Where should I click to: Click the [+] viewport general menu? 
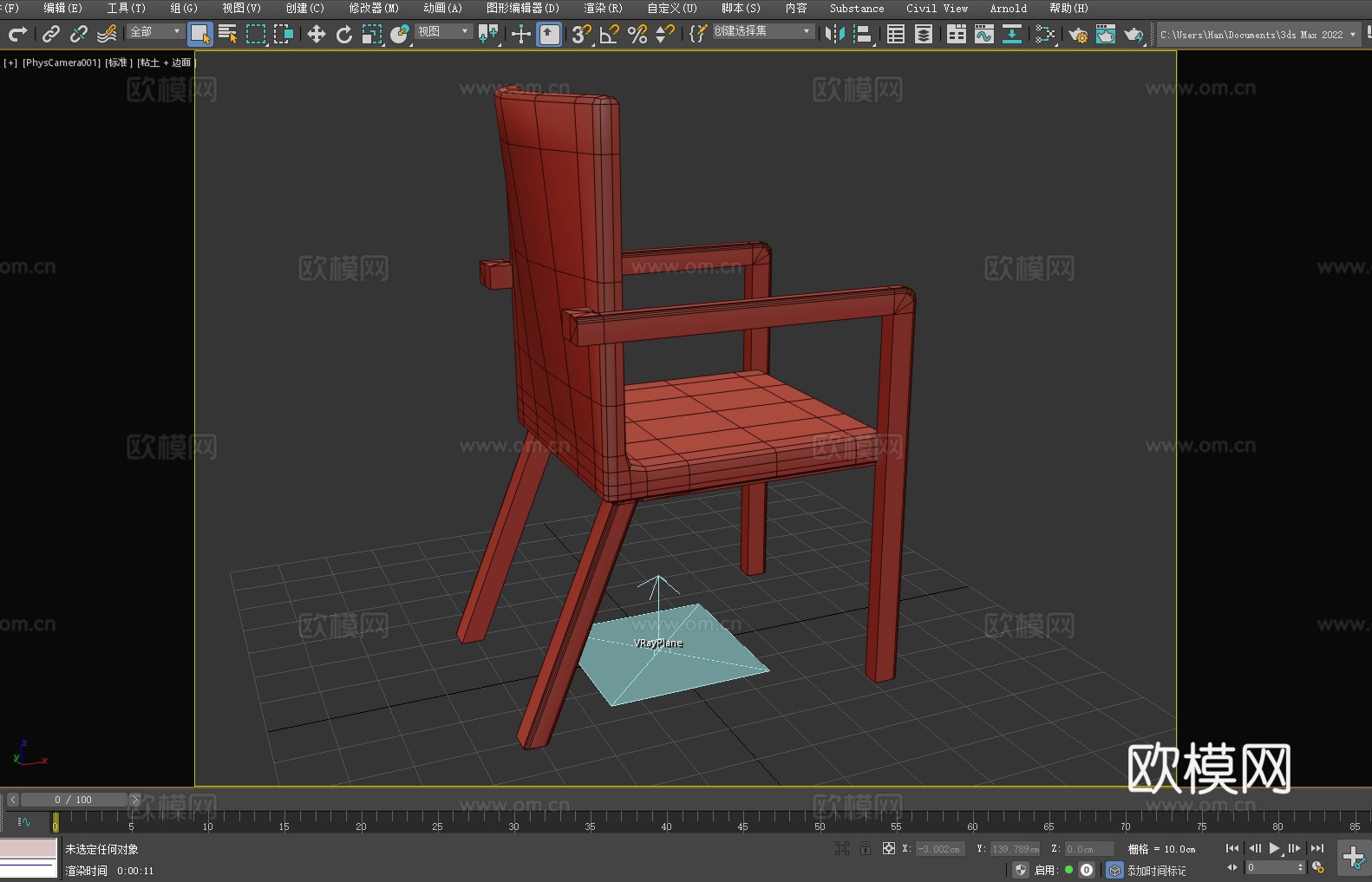10,62
